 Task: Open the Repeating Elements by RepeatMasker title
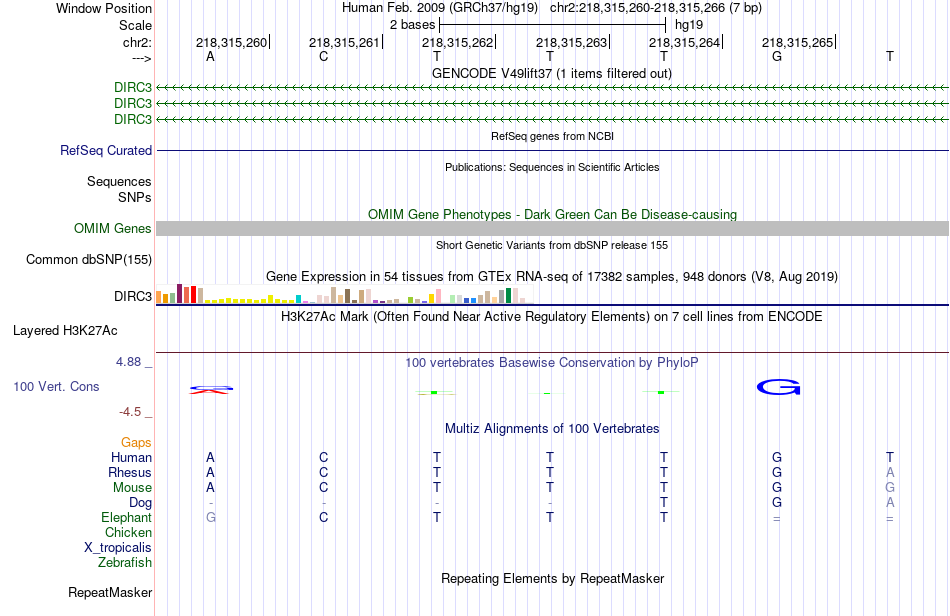pos(552,578)
